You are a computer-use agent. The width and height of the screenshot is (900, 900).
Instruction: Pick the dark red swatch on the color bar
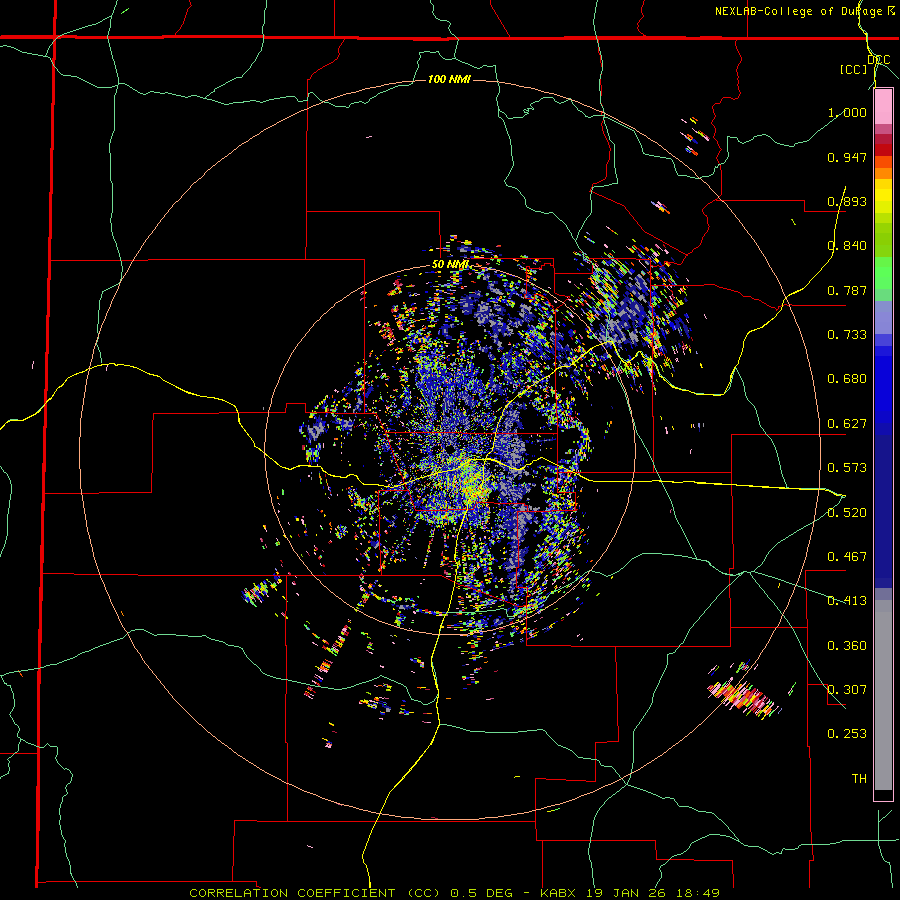point(883,150)
